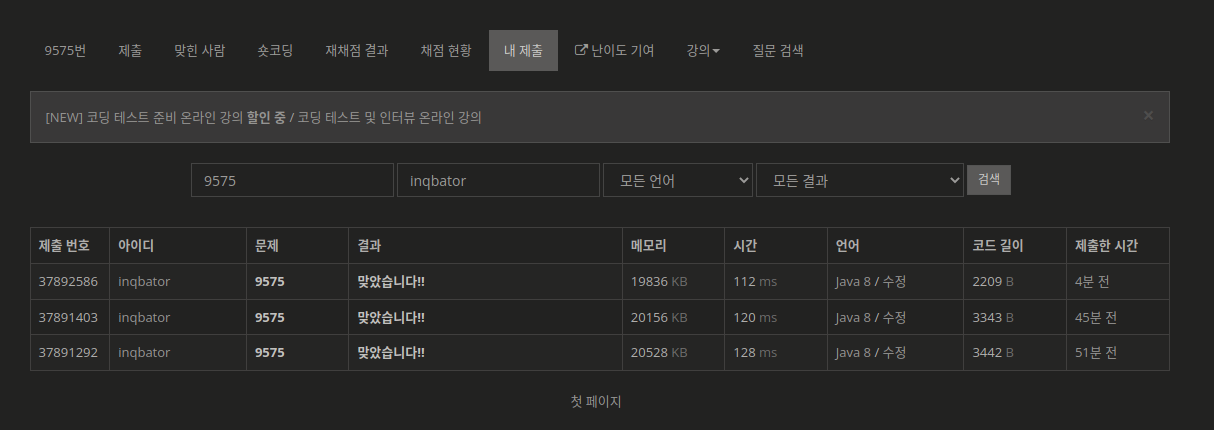Open problem 9575 link in row 37891292
This screenshot has height=430, width=1214.
[270, 353]
